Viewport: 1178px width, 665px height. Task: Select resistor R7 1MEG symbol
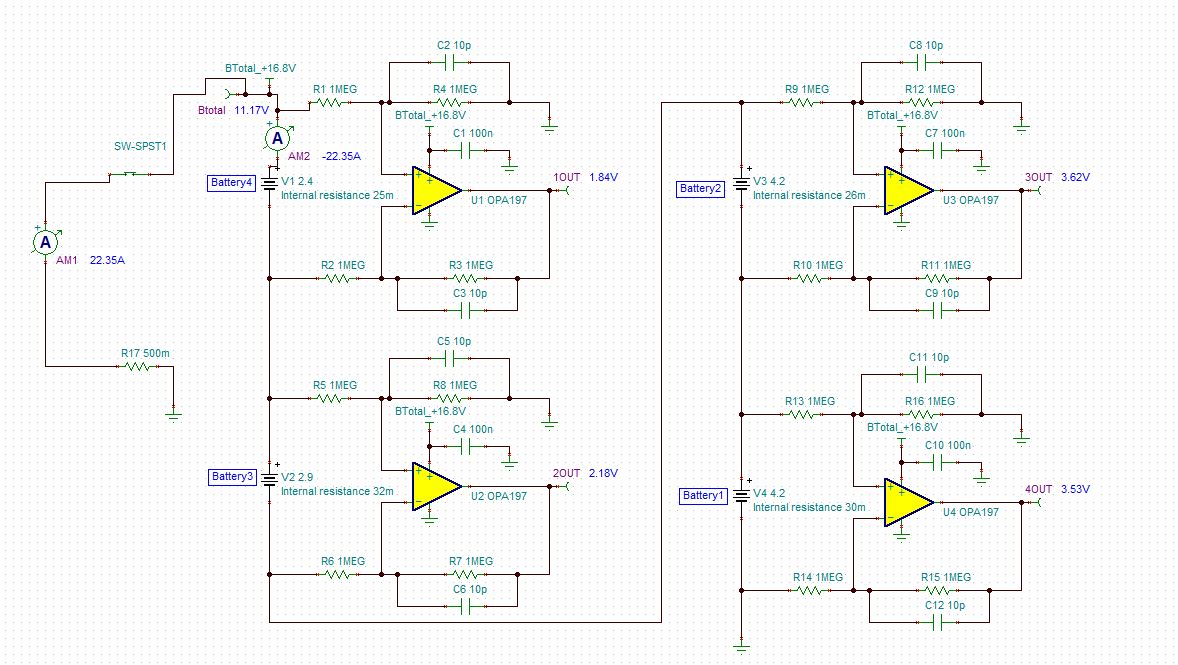click(x=466, y=575)
